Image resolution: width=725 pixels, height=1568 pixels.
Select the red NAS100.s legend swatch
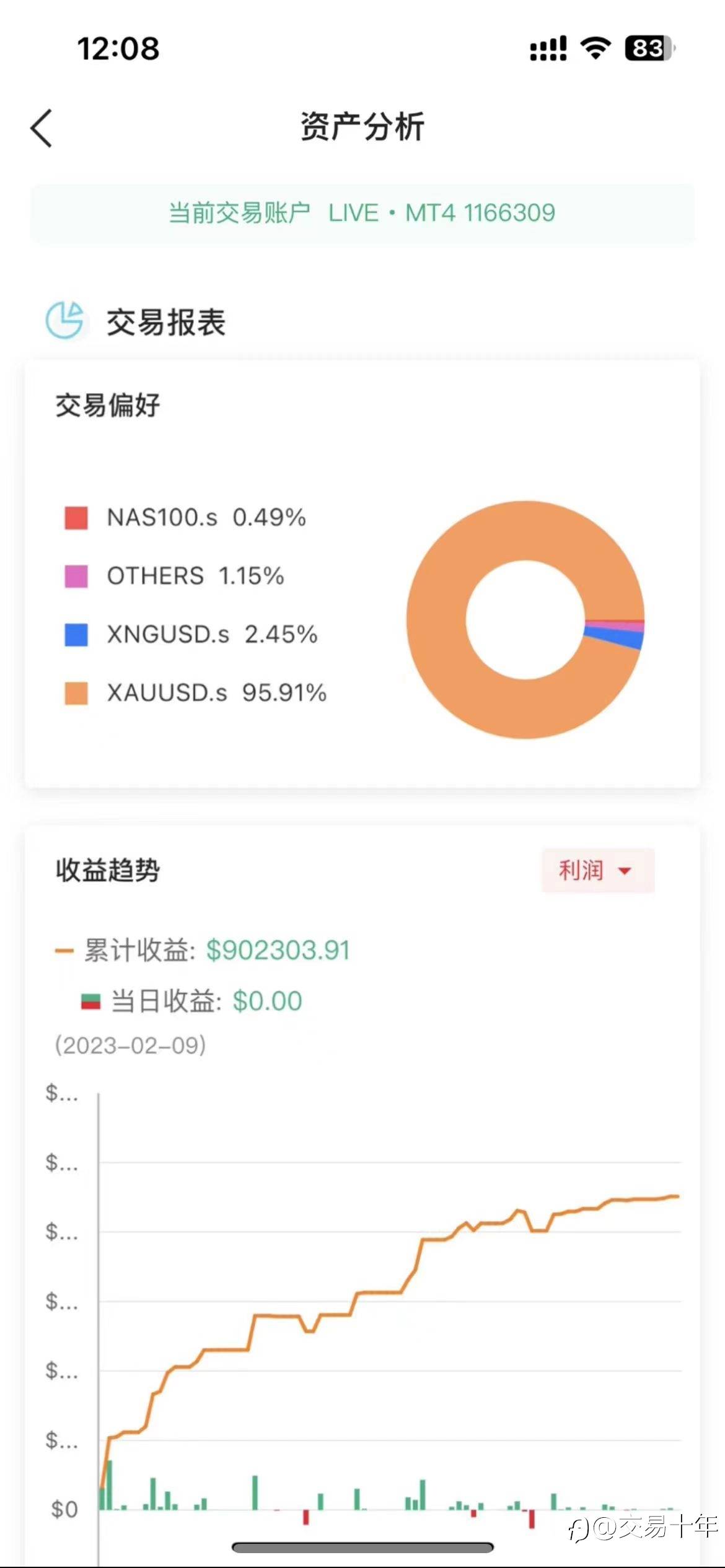pos(76,517)
